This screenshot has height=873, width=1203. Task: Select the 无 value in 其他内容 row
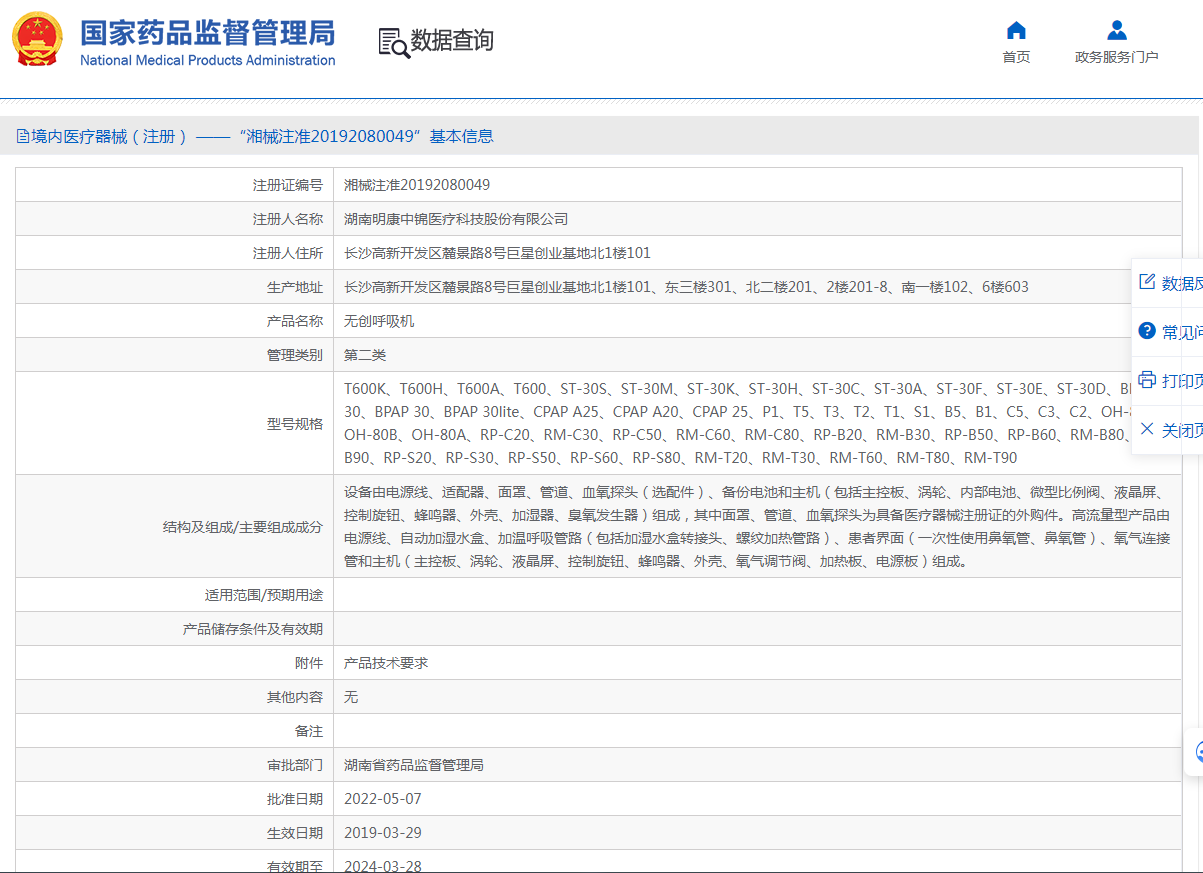coord(351,697)
